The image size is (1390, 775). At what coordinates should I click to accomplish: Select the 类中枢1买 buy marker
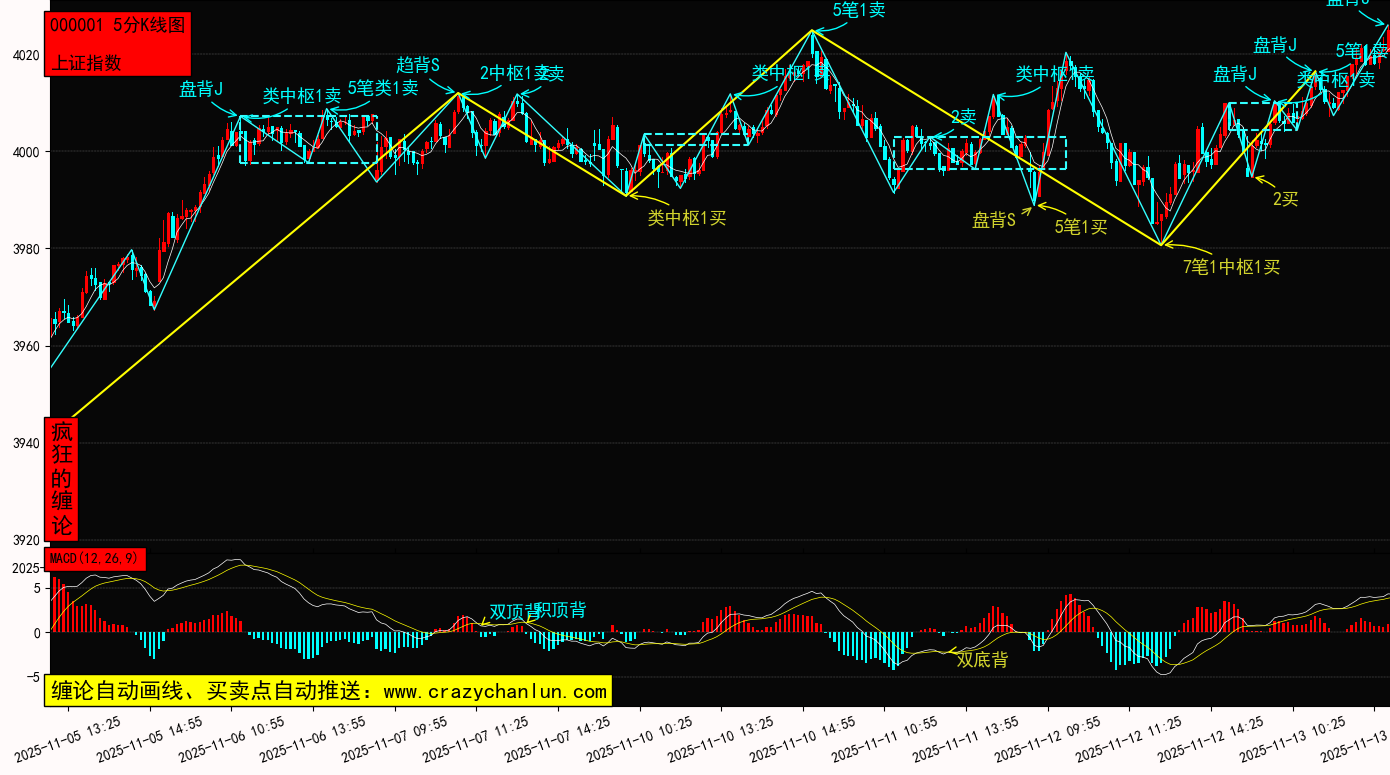[686, 218]
